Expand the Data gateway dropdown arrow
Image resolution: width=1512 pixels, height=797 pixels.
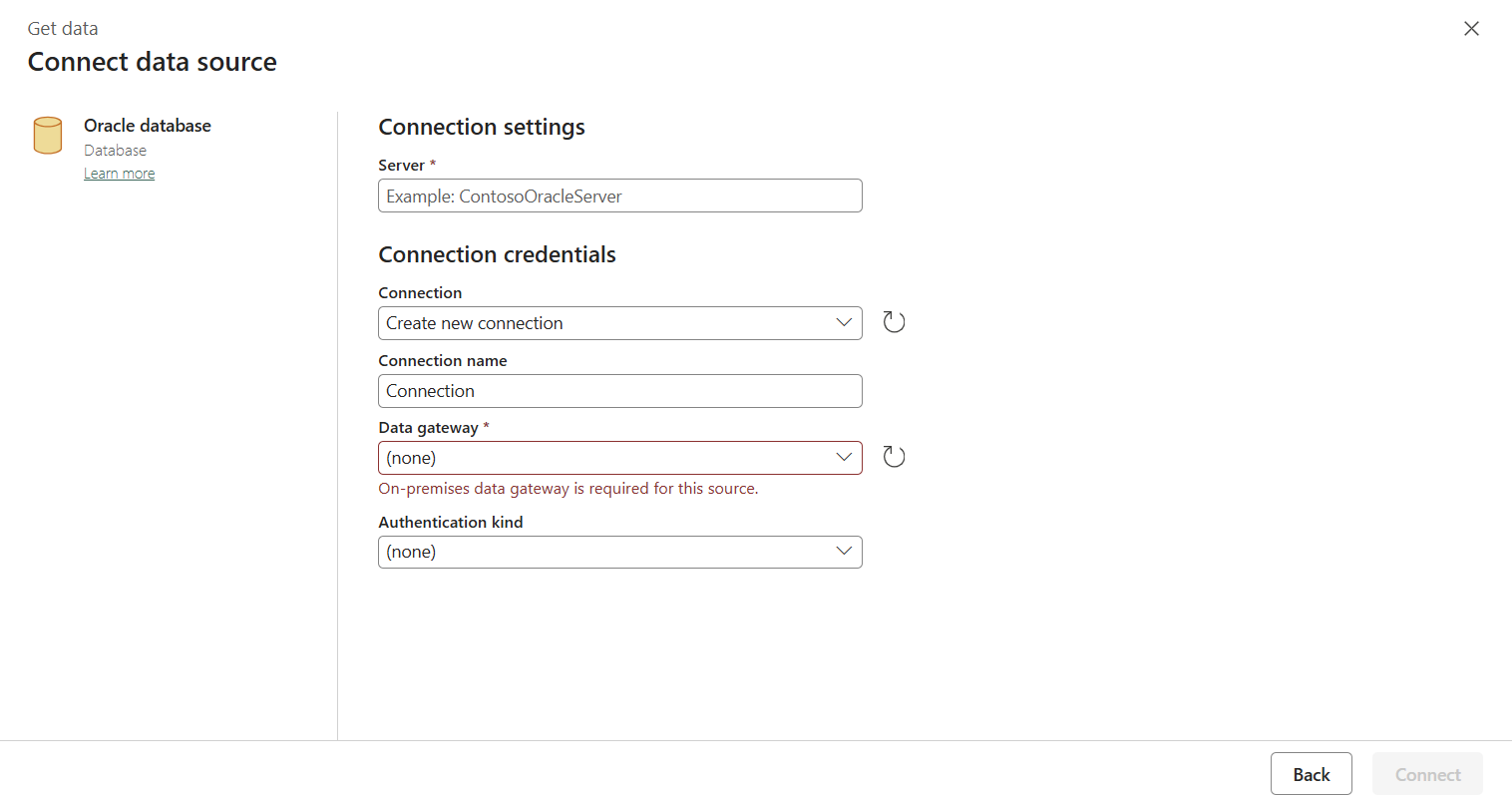click(x=844, y=457)
